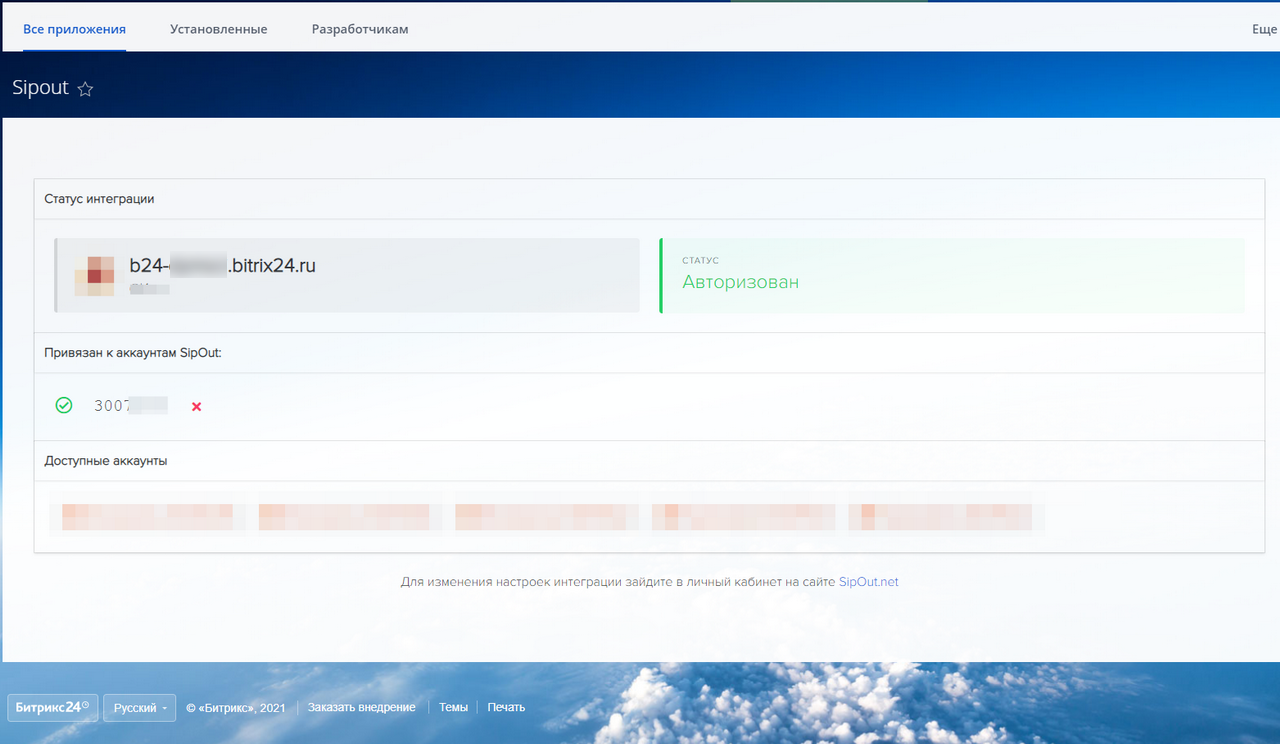Click the © «Битрикс», 2021 footer text

click(x=235, y=707)
